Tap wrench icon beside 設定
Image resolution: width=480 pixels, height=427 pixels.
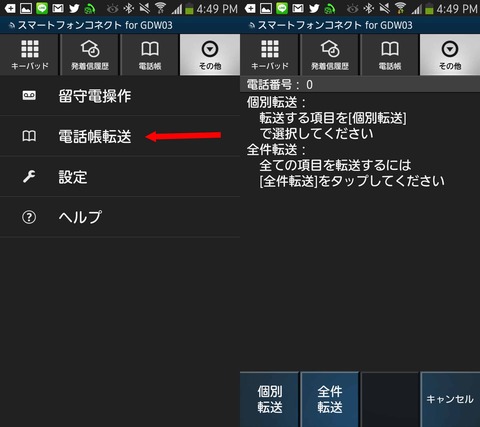[29, 177]
